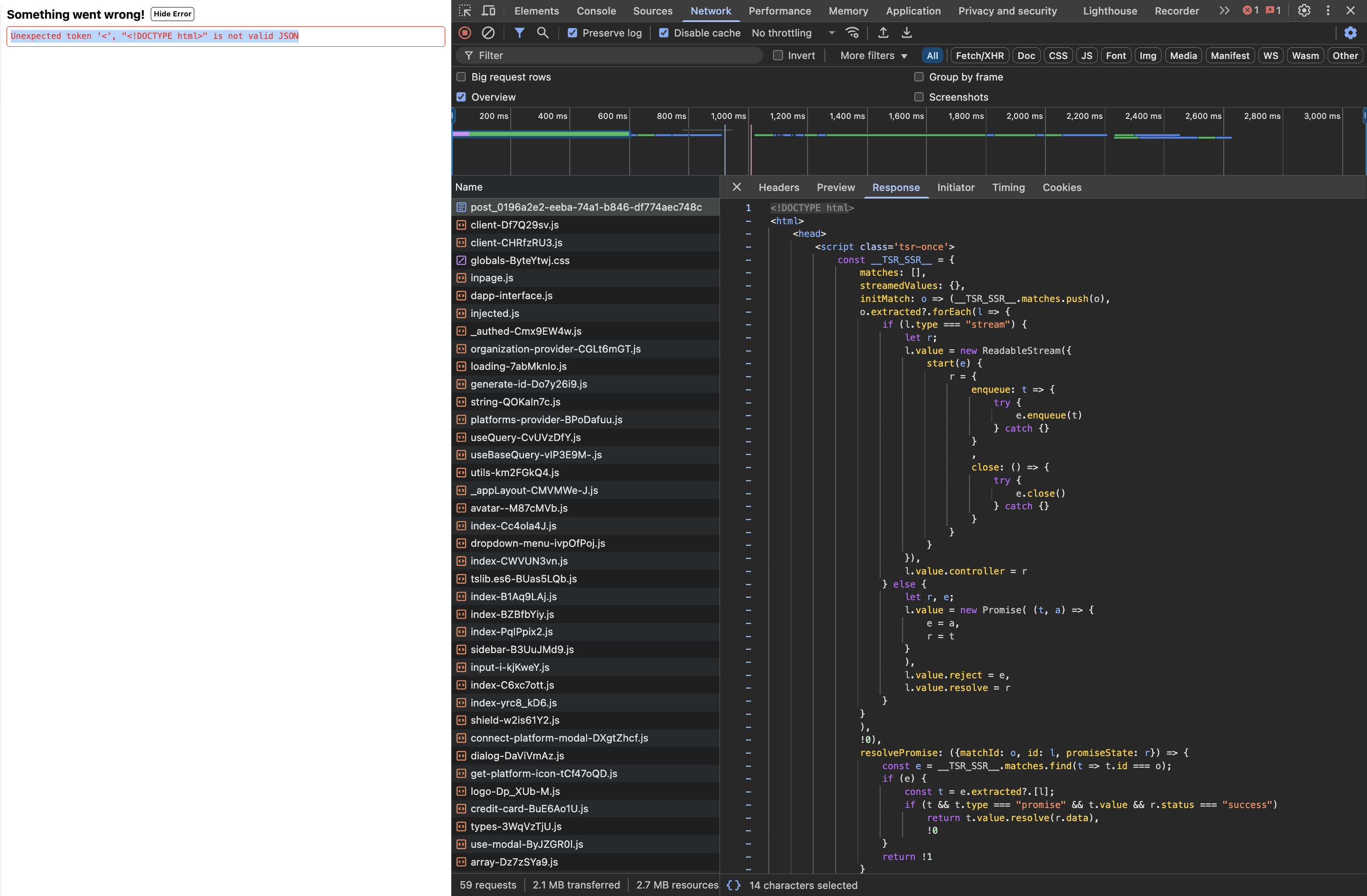The height and width of the screenshot is (896, 1367).
Task: Open the No throttling dropdown
Action: point(793,33)
